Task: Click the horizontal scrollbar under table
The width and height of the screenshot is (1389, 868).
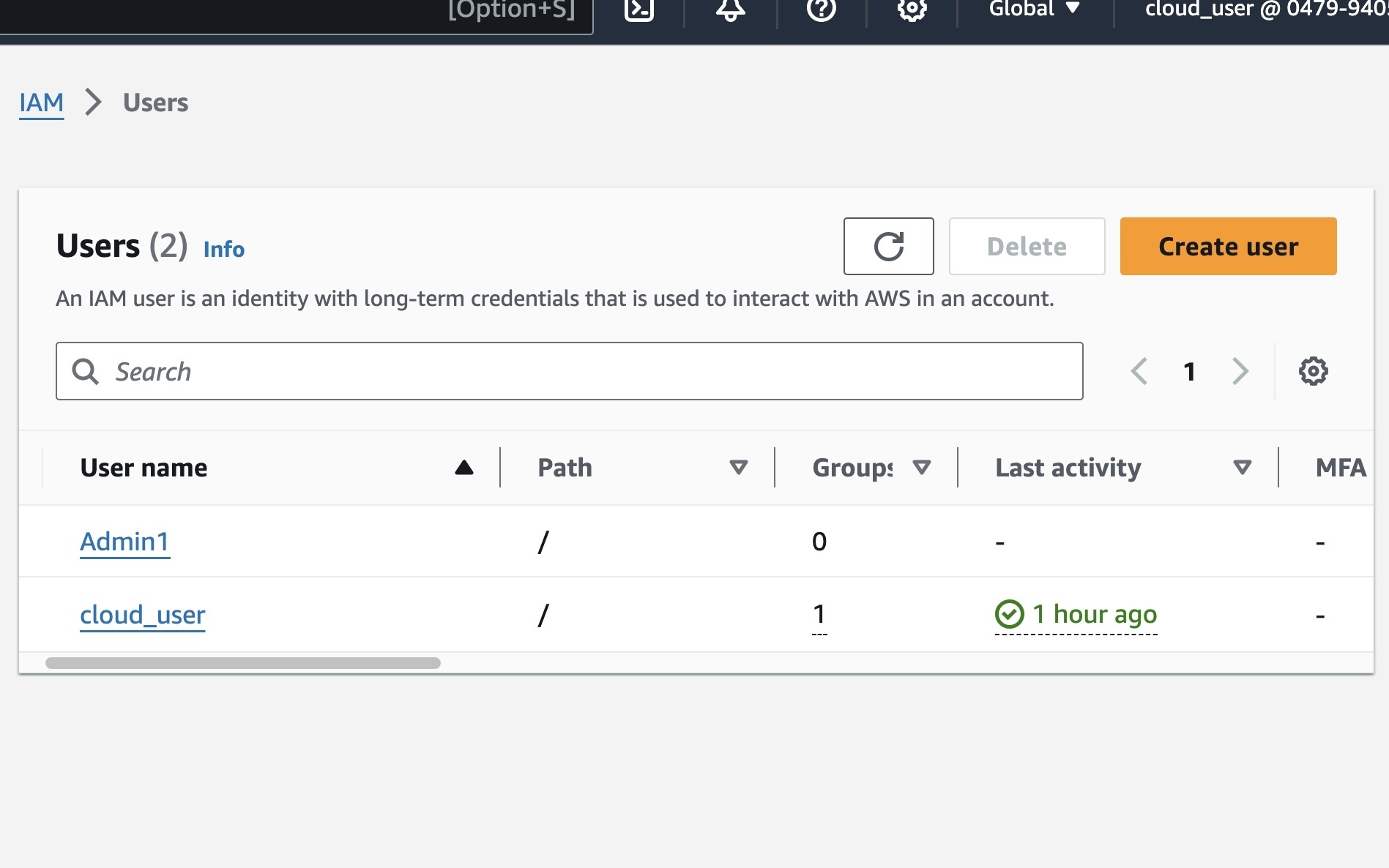Action: point(243,663)
